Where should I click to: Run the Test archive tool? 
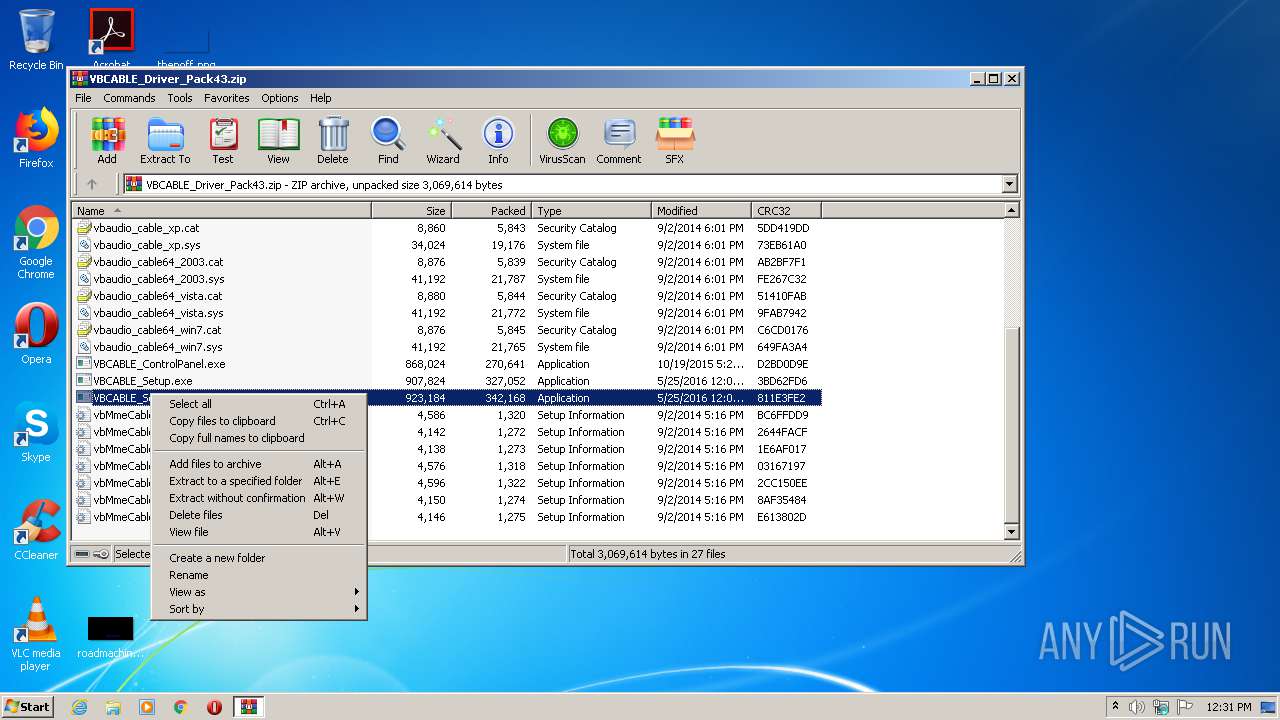pyautogui.click(x=223, y=140)
